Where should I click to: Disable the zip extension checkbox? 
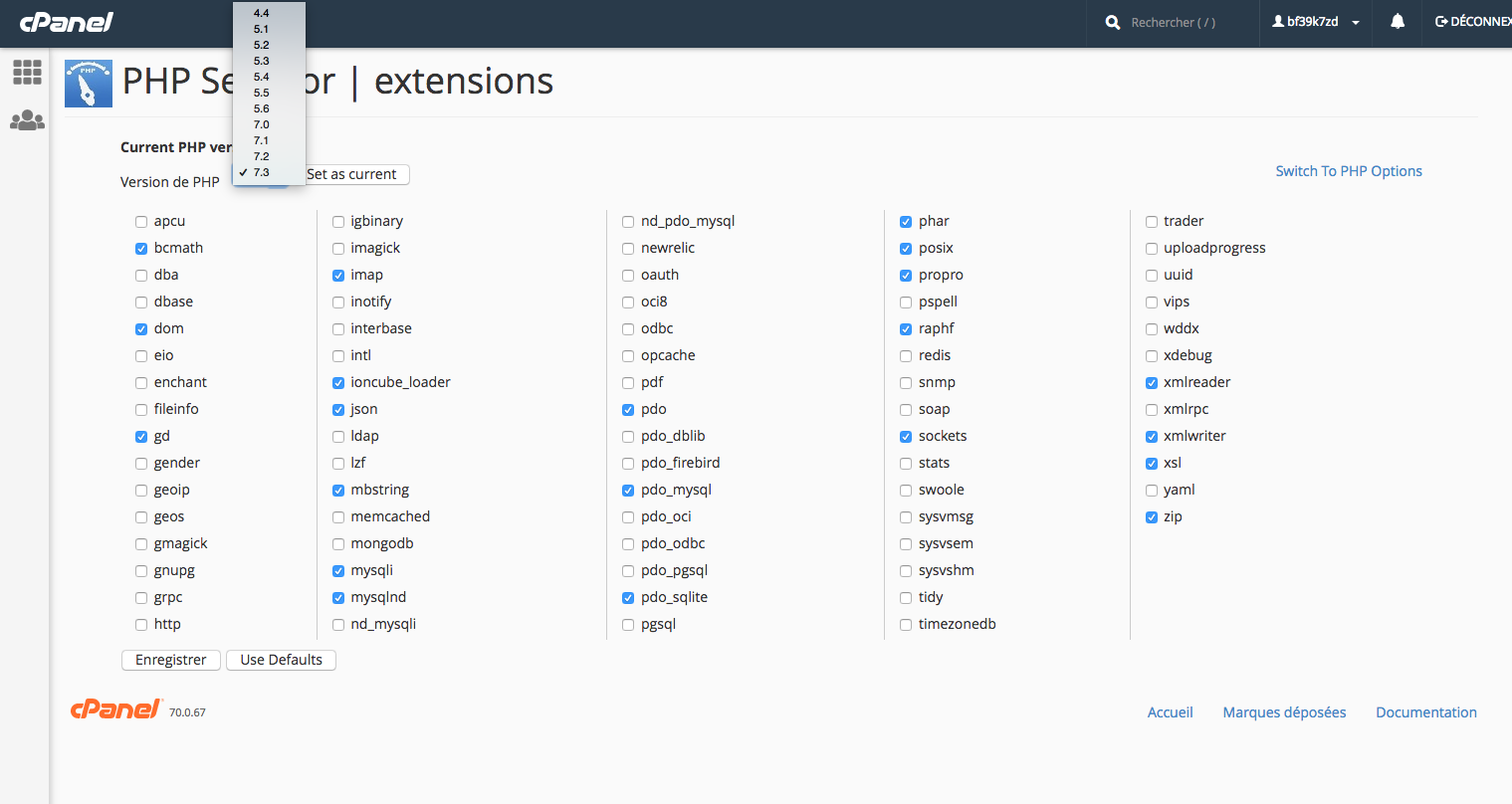pos(1152,517)
